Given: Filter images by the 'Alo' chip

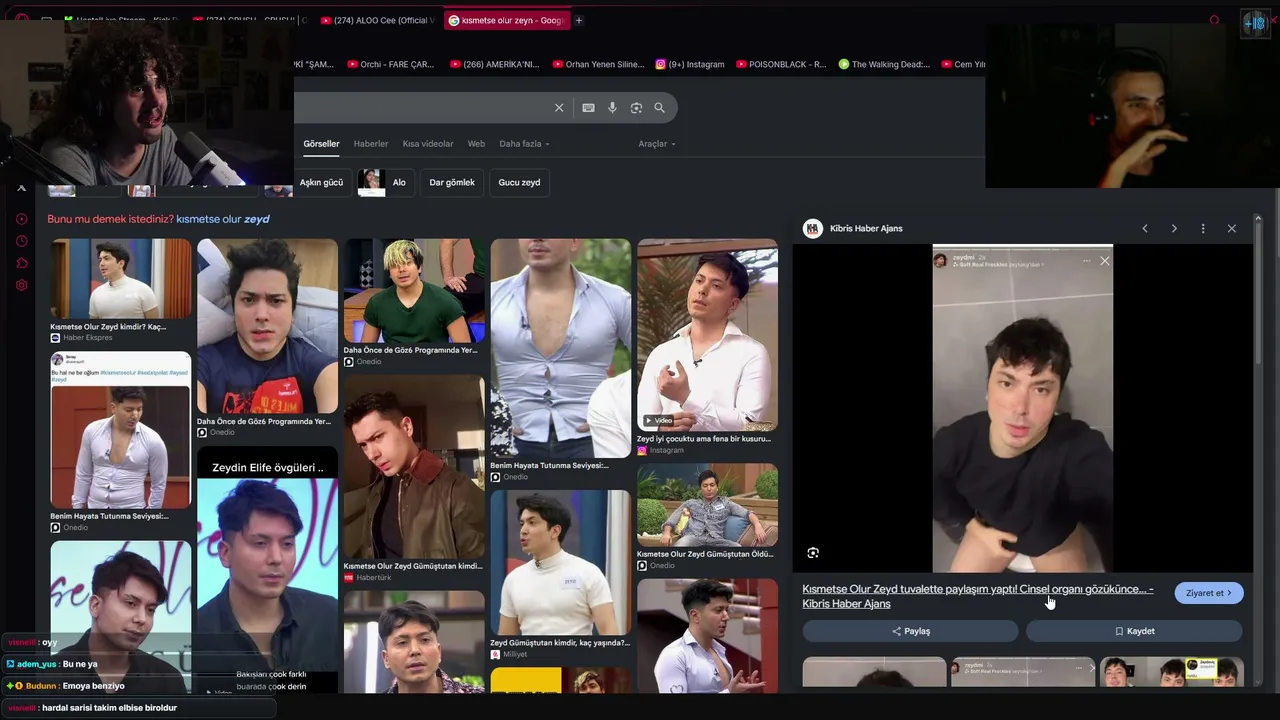Looking at the screenshot, I should point(386,183).
